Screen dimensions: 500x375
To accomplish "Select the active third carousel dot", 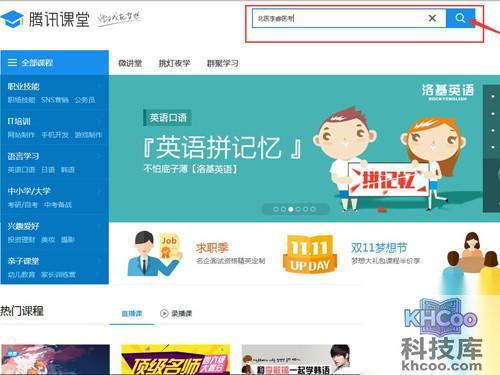I will (x=291, y=209).
